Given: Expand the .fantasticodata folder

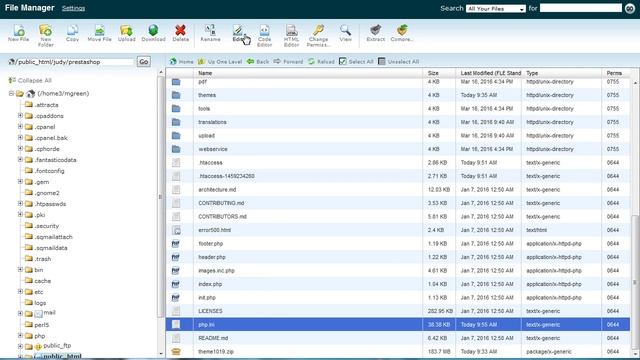Looking at the screenshot, I should tap(20, 160).
